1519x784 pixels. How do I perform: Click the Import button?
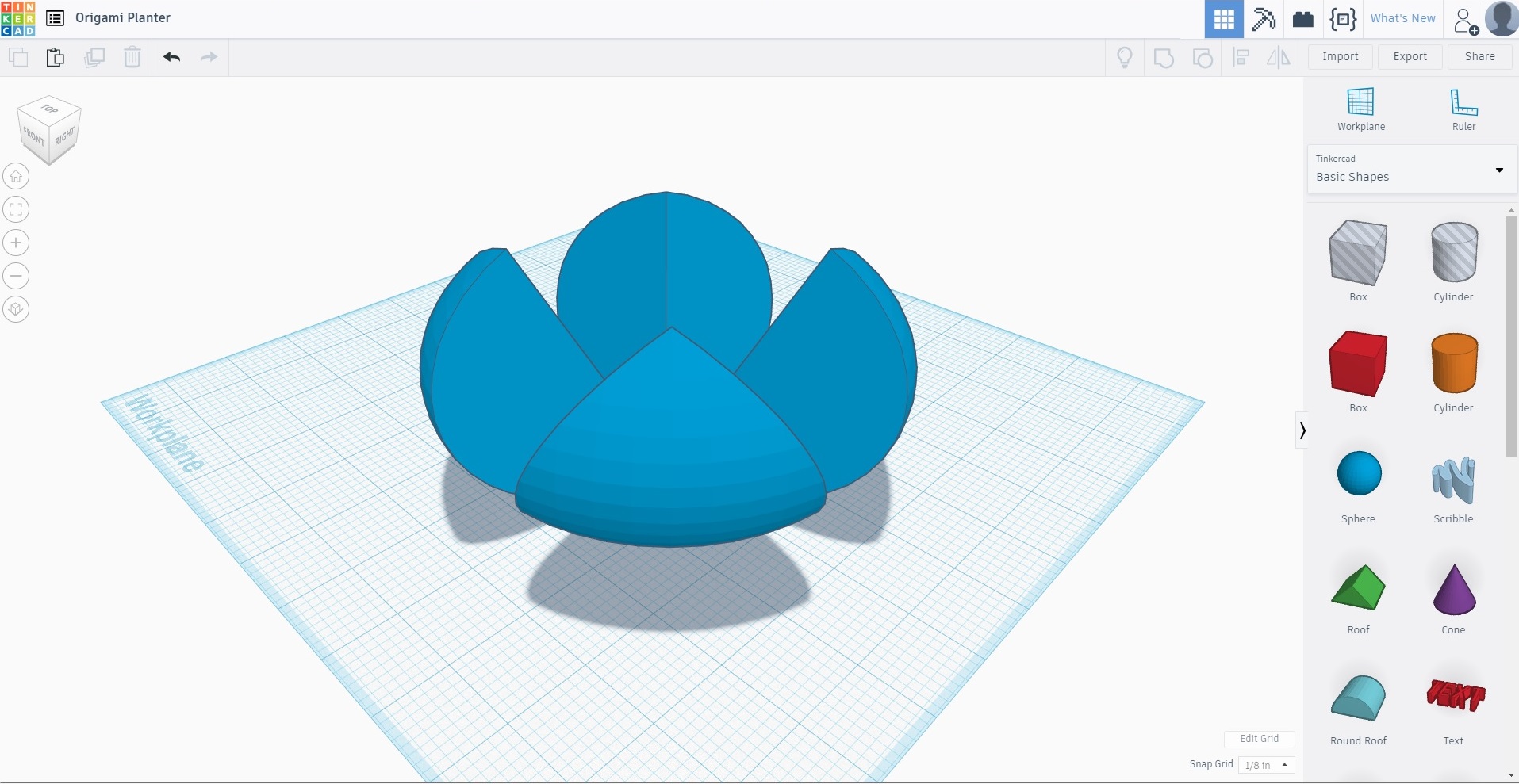tap(1341, 57)
